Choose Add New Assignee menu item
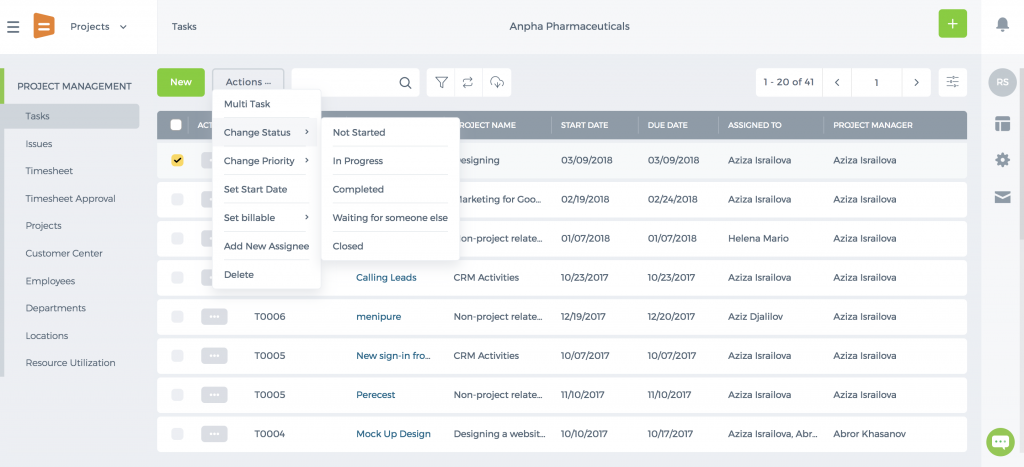 coord(266,246)
